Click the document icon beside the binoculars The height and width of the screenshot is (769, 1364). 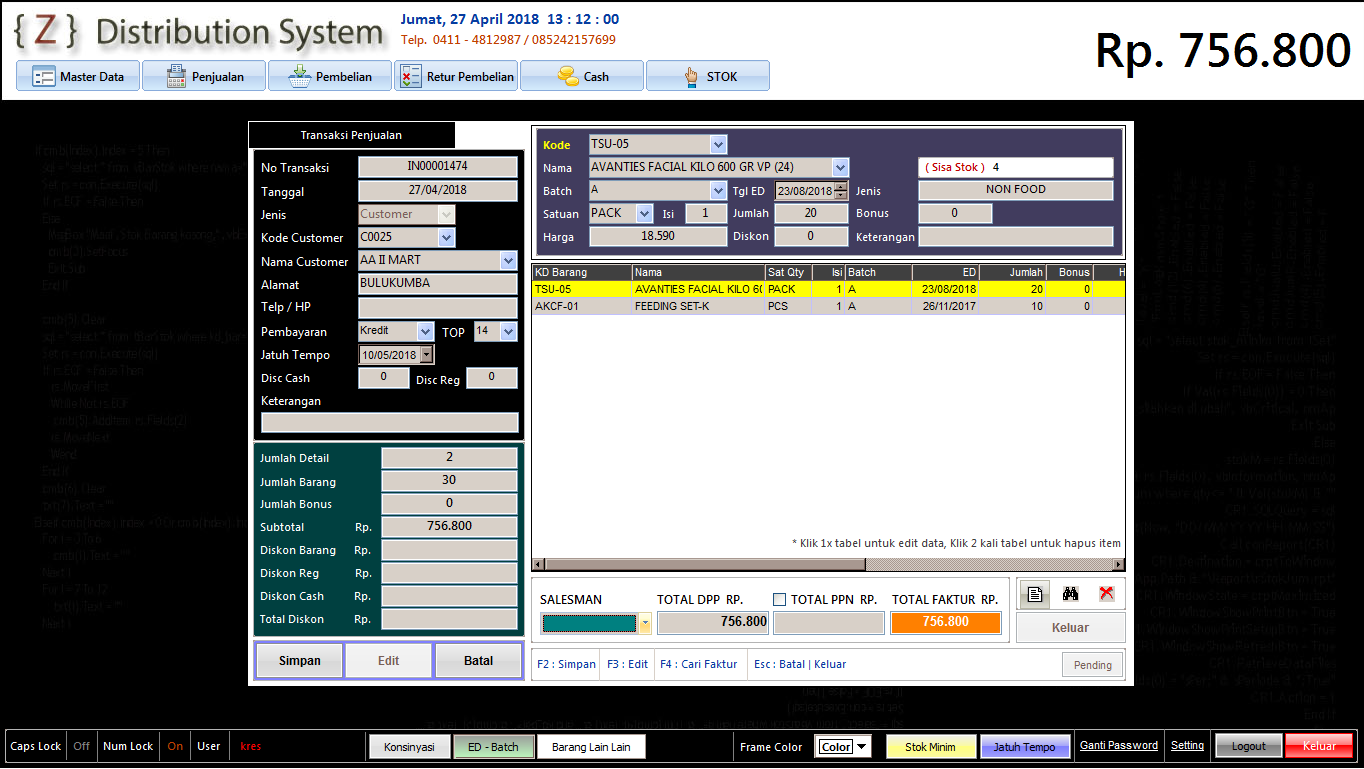coord(1035,594)
